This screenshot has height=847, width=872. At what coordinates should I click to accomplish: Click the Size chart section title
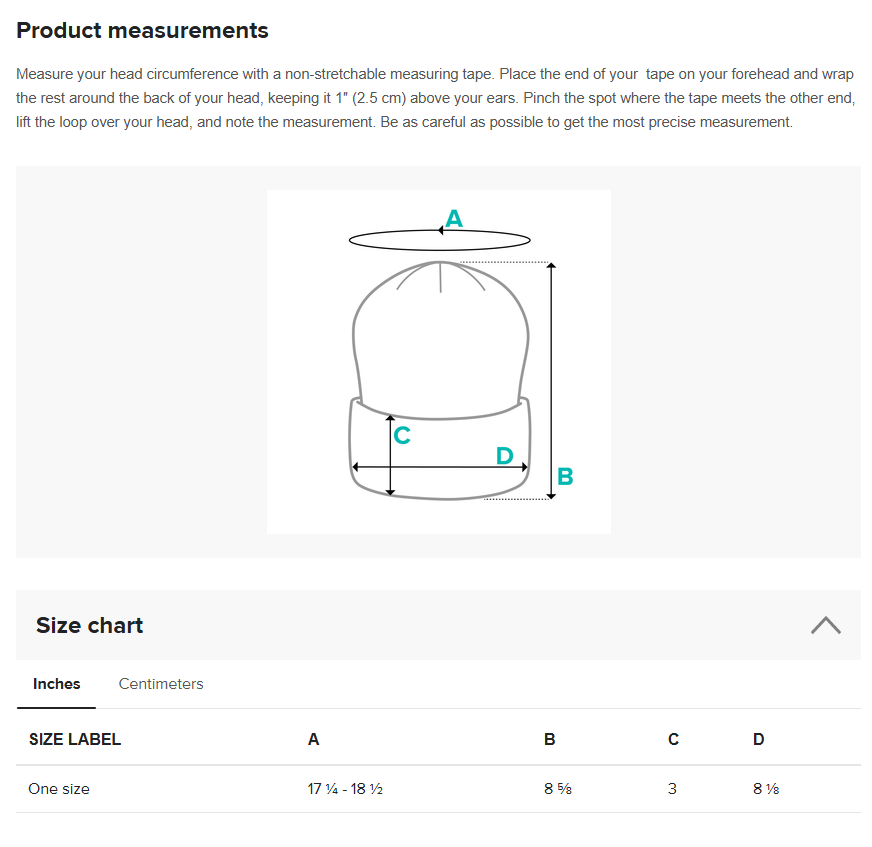[90, 625]
